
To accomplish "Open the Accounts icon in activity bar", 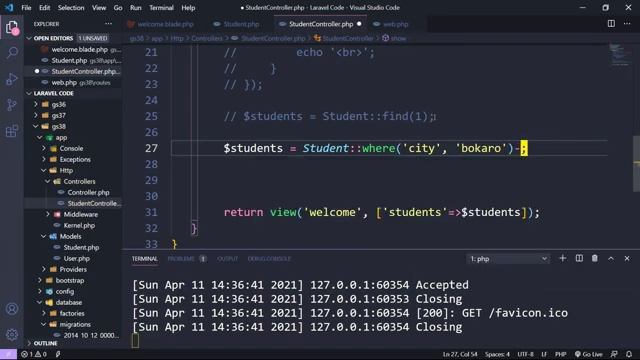I will (12, 309).
